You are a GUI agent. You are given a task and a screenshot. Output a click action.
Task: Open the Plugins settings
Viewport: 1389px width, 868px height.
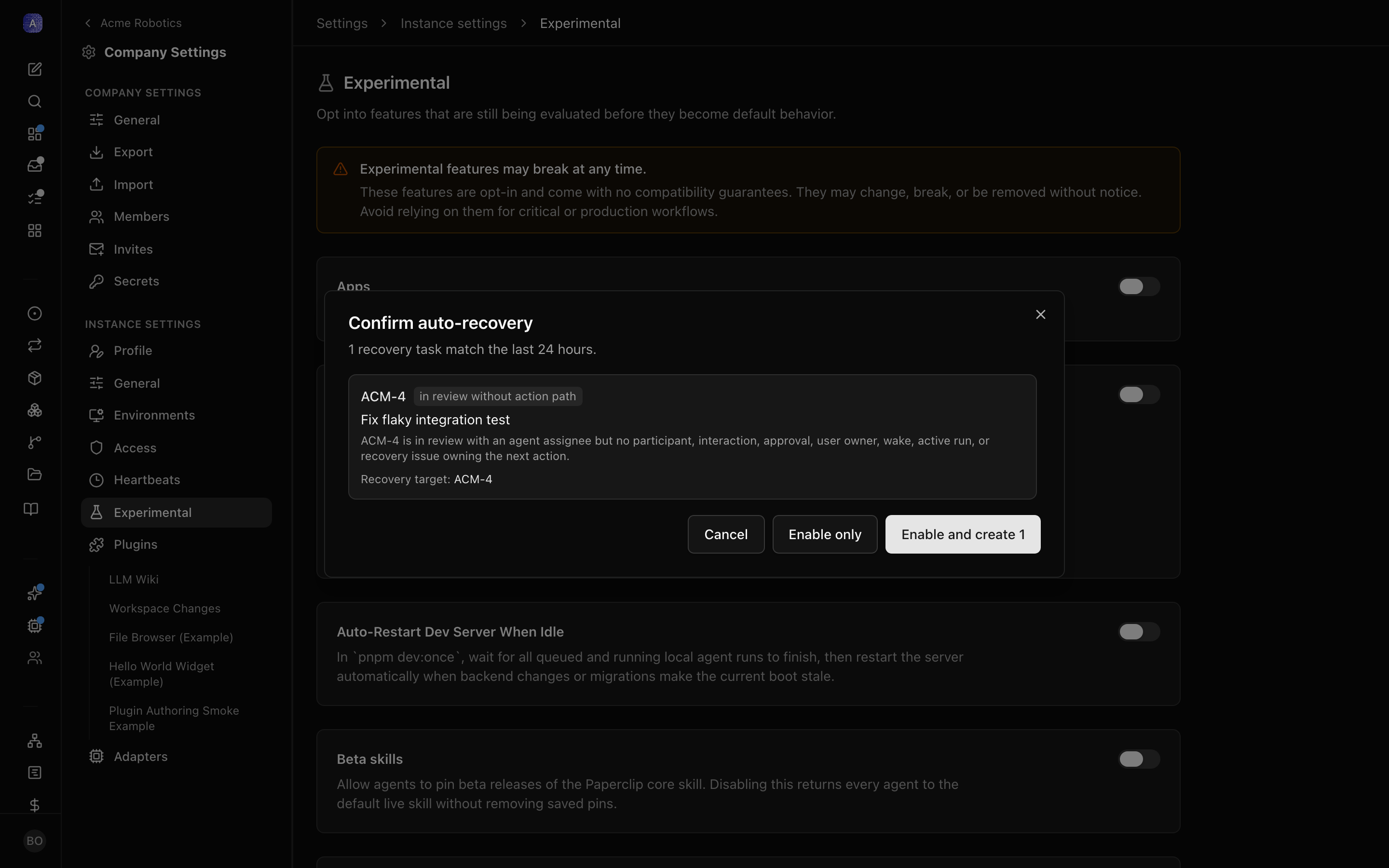pyautogui.click(x=176, y=545)
